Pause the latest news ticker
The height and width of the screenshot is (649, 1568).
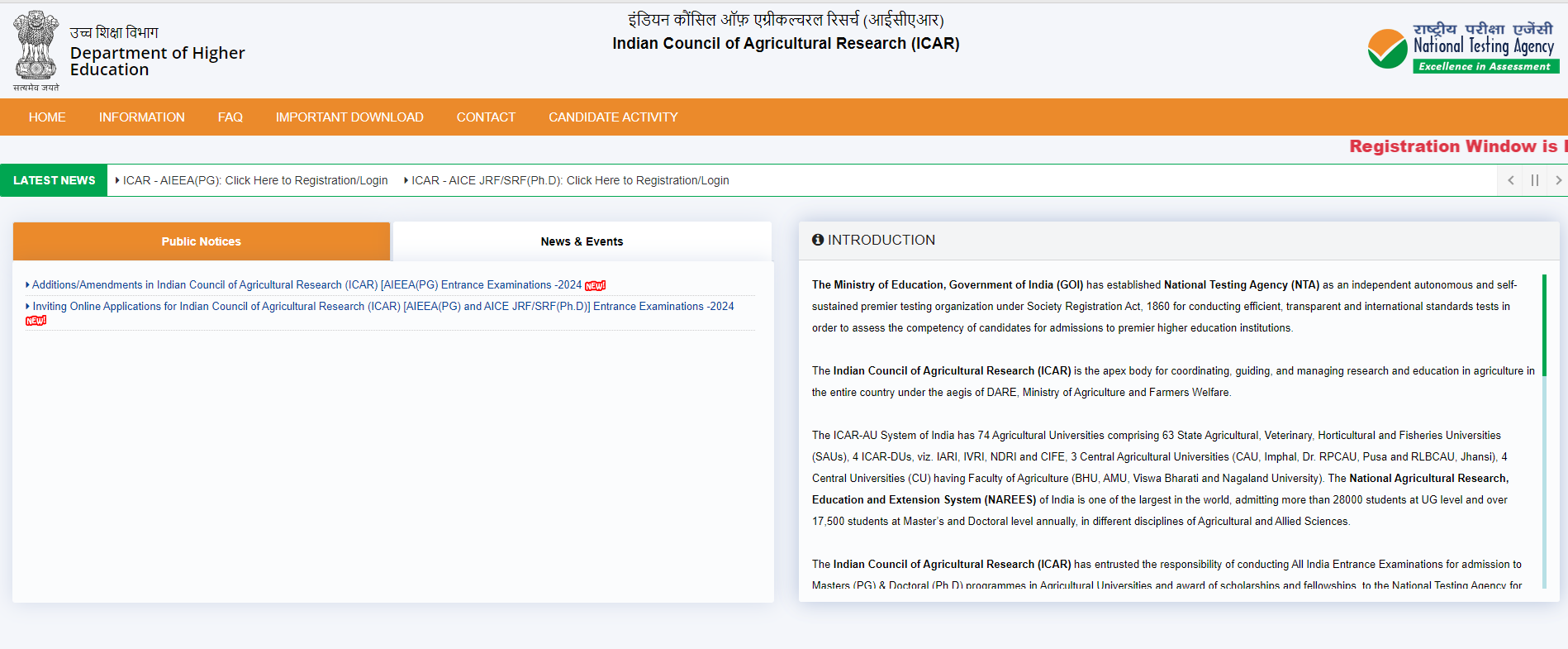click(x=1535, y=180)
